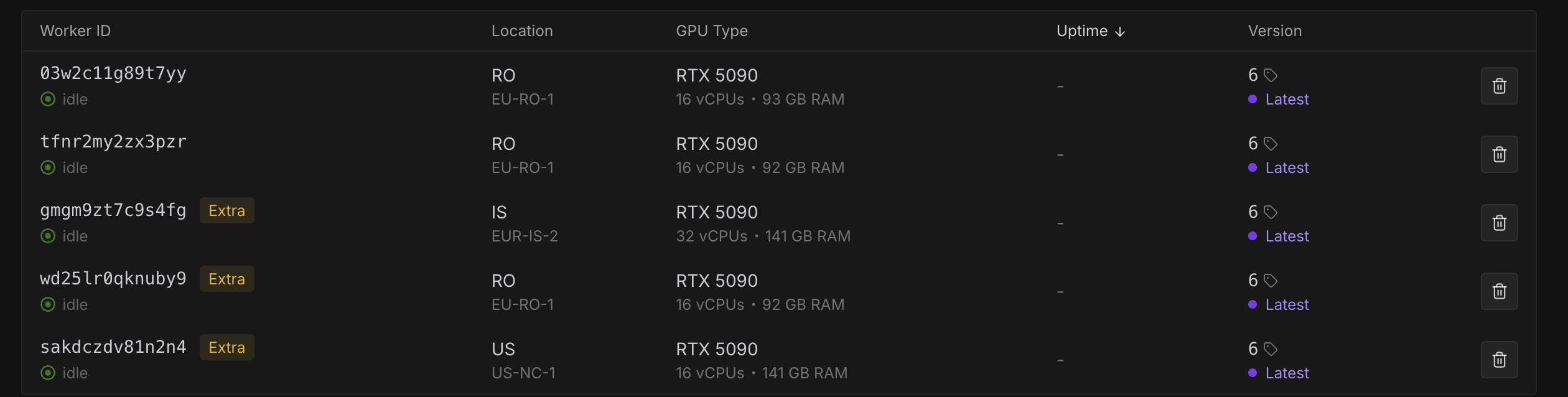Open worker ID 03w2c11g89t7yy

click(x=113, y=73)
